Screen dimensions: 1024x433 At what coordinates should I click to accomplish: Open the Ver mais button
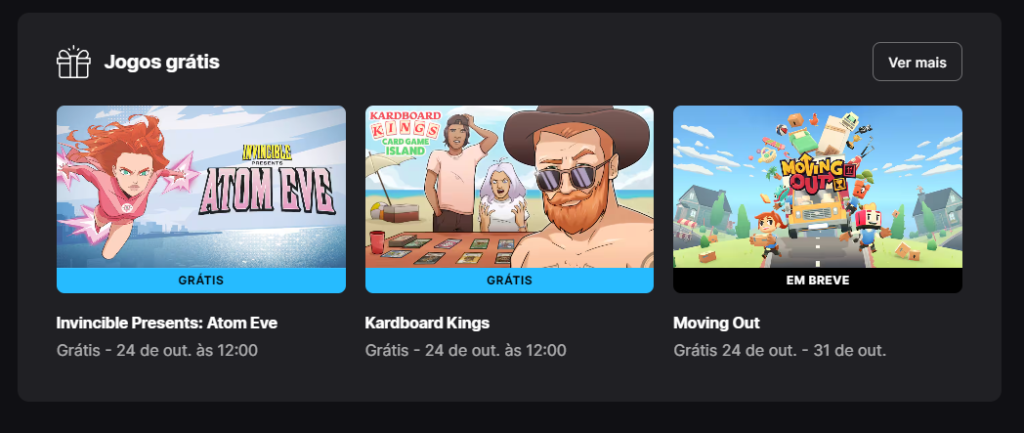tap(917, 62)
